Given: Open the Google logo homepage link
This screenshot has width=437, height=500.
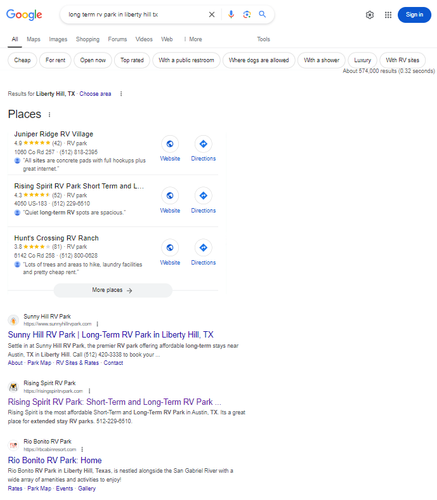Looking at the screenshot, I should click(24, 14).
